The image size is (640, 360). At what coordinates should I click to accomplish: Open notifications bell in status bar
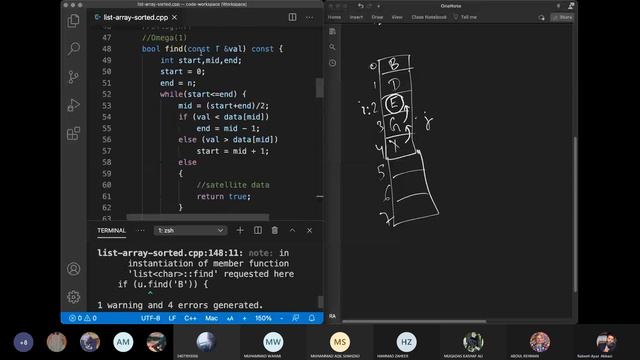(312, 318)
